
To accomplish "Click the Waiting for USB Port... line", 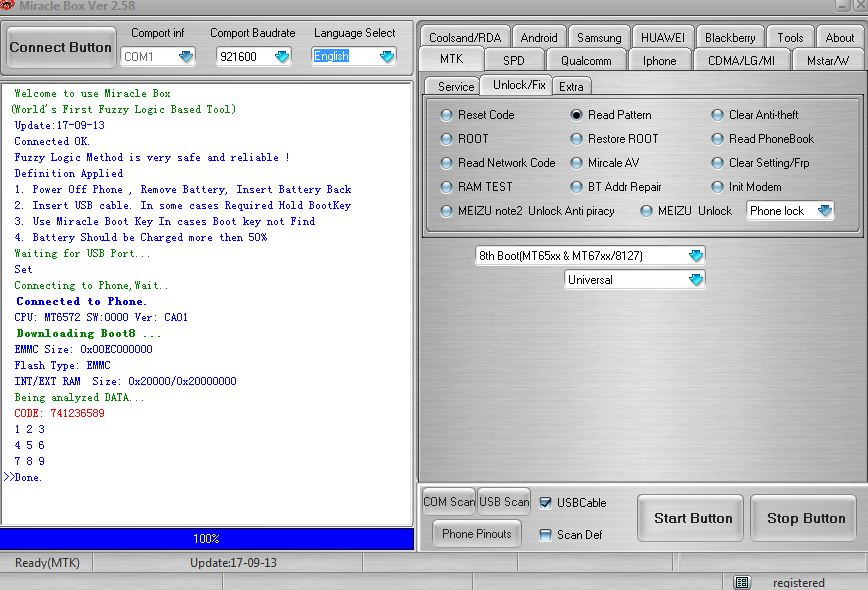I will [x=82, y=253].
